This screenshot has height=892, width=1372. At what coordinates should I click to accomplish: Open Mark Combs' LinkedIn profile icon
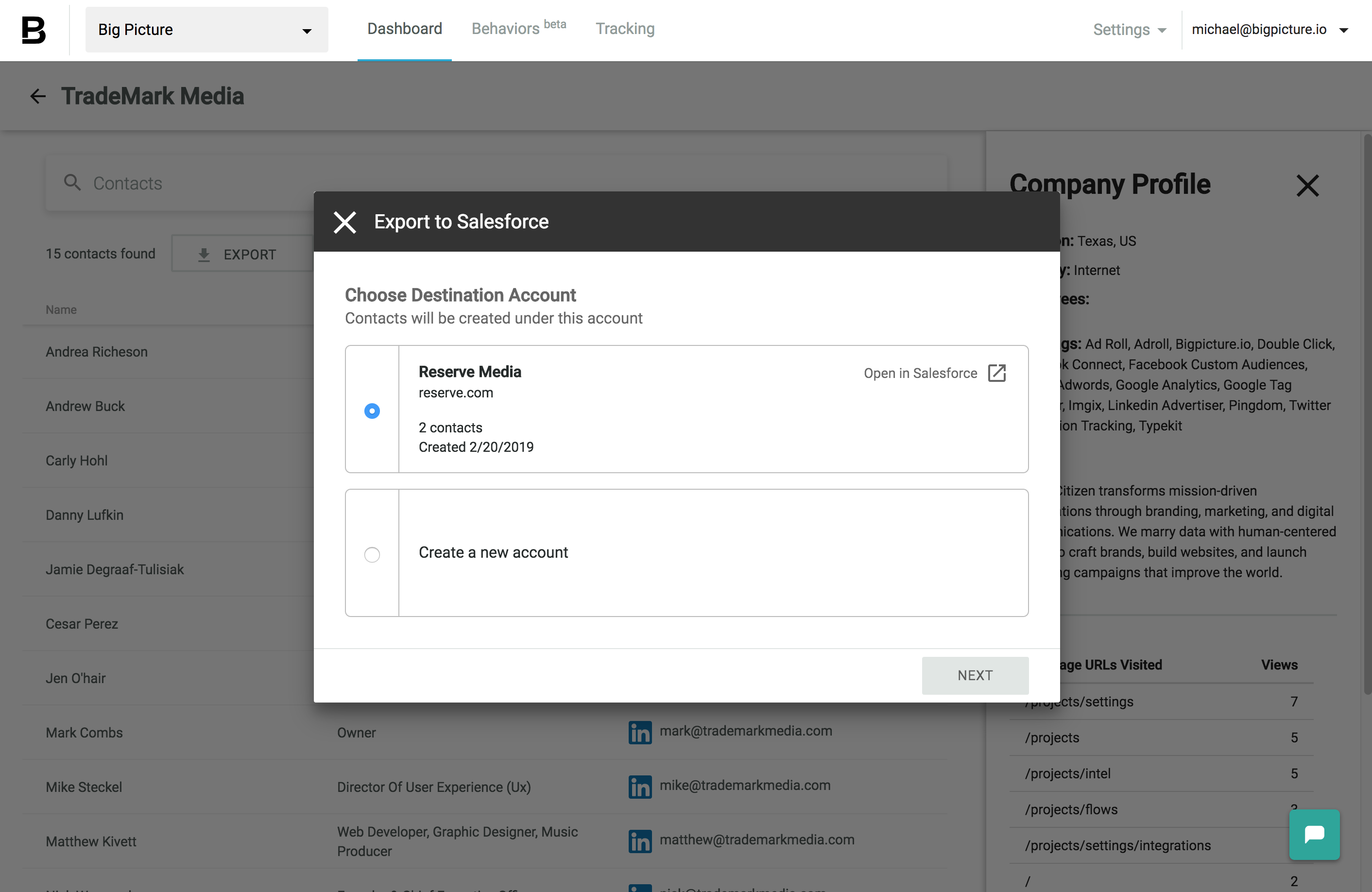(x=640, y=732)
